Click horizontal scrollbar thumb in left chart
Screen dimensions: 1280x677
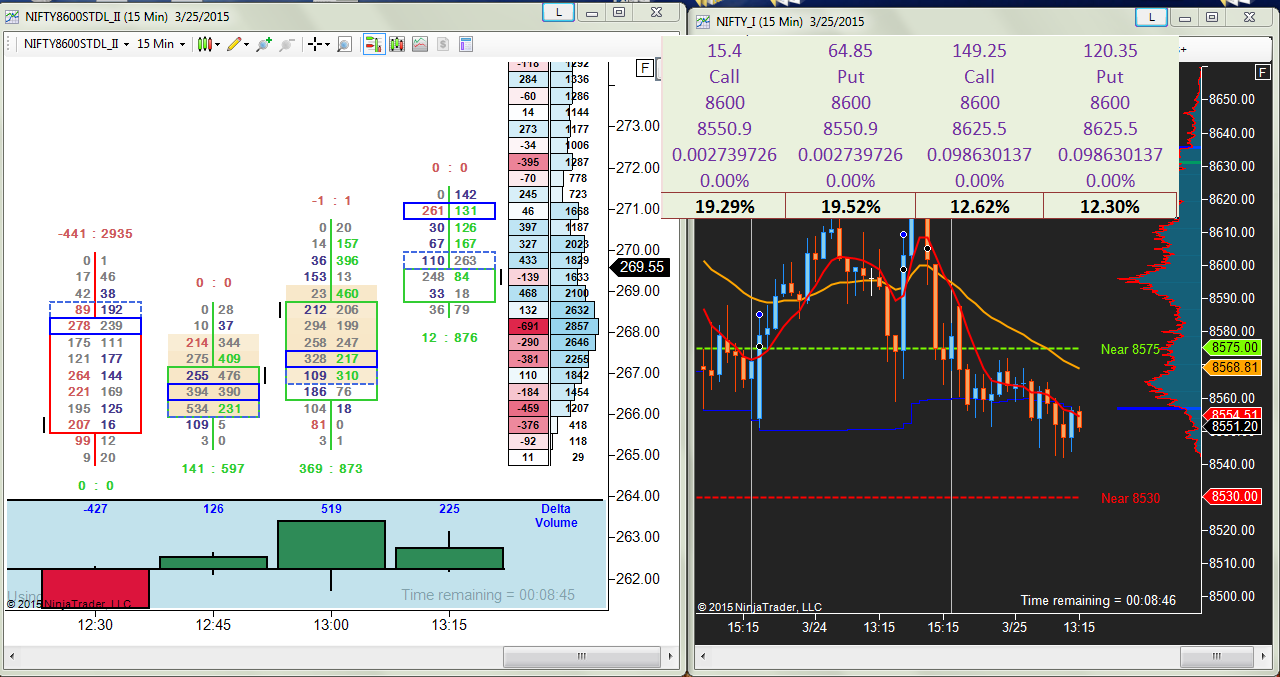[580, 657]
